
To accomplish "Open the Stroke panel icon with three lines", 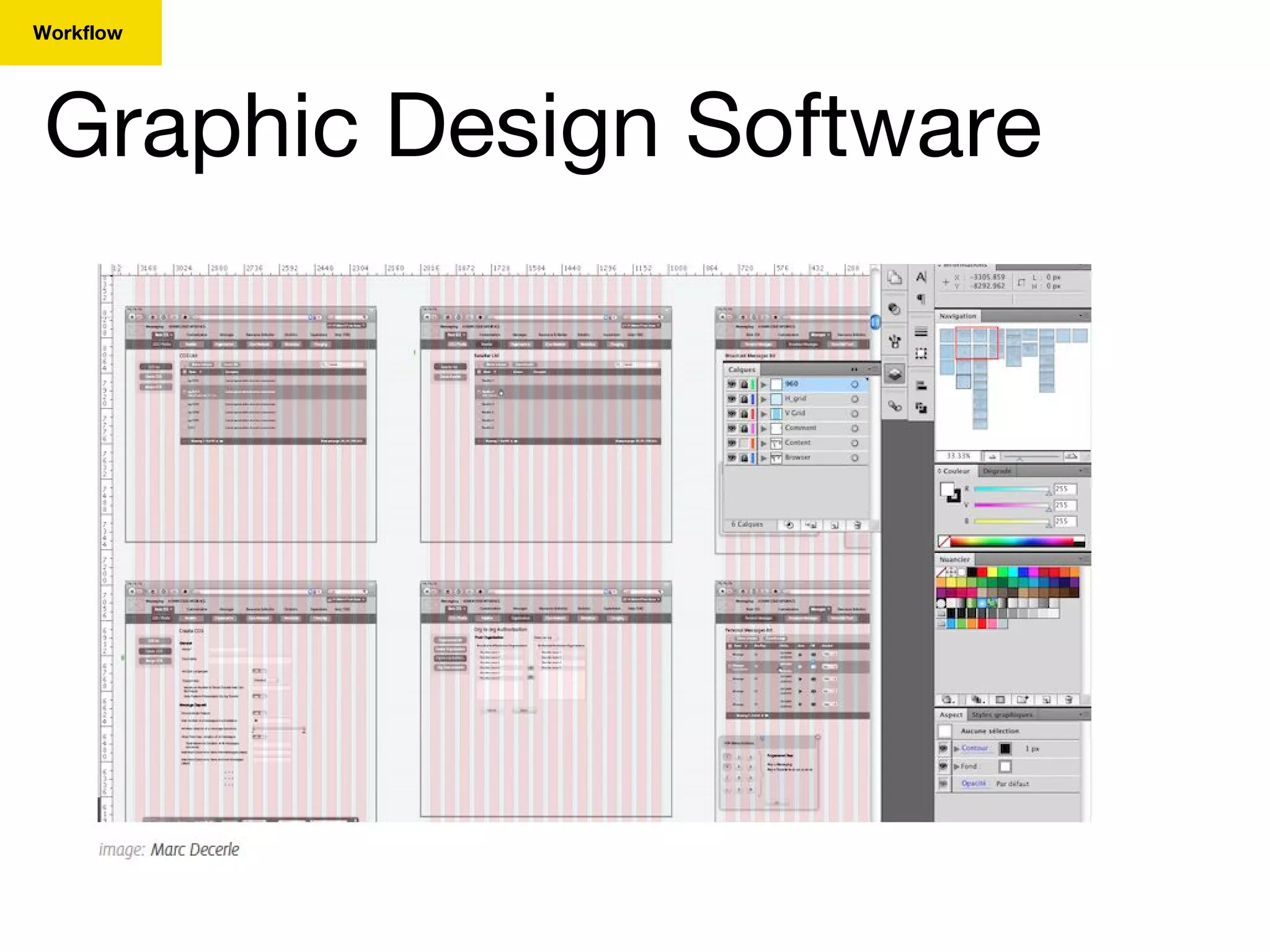I will [921, 332].
